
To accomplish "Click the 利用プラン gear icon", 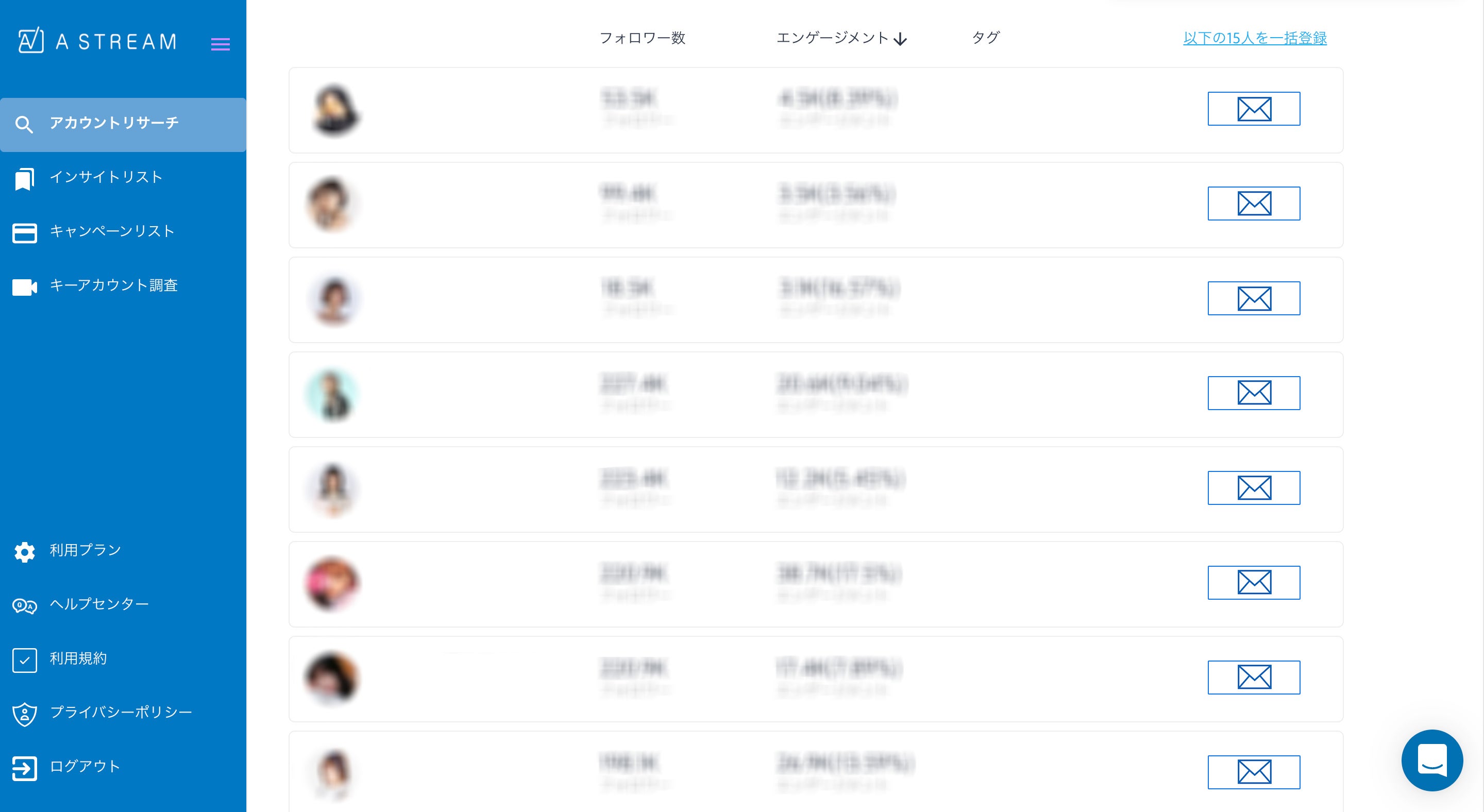I will click(24, 551).
